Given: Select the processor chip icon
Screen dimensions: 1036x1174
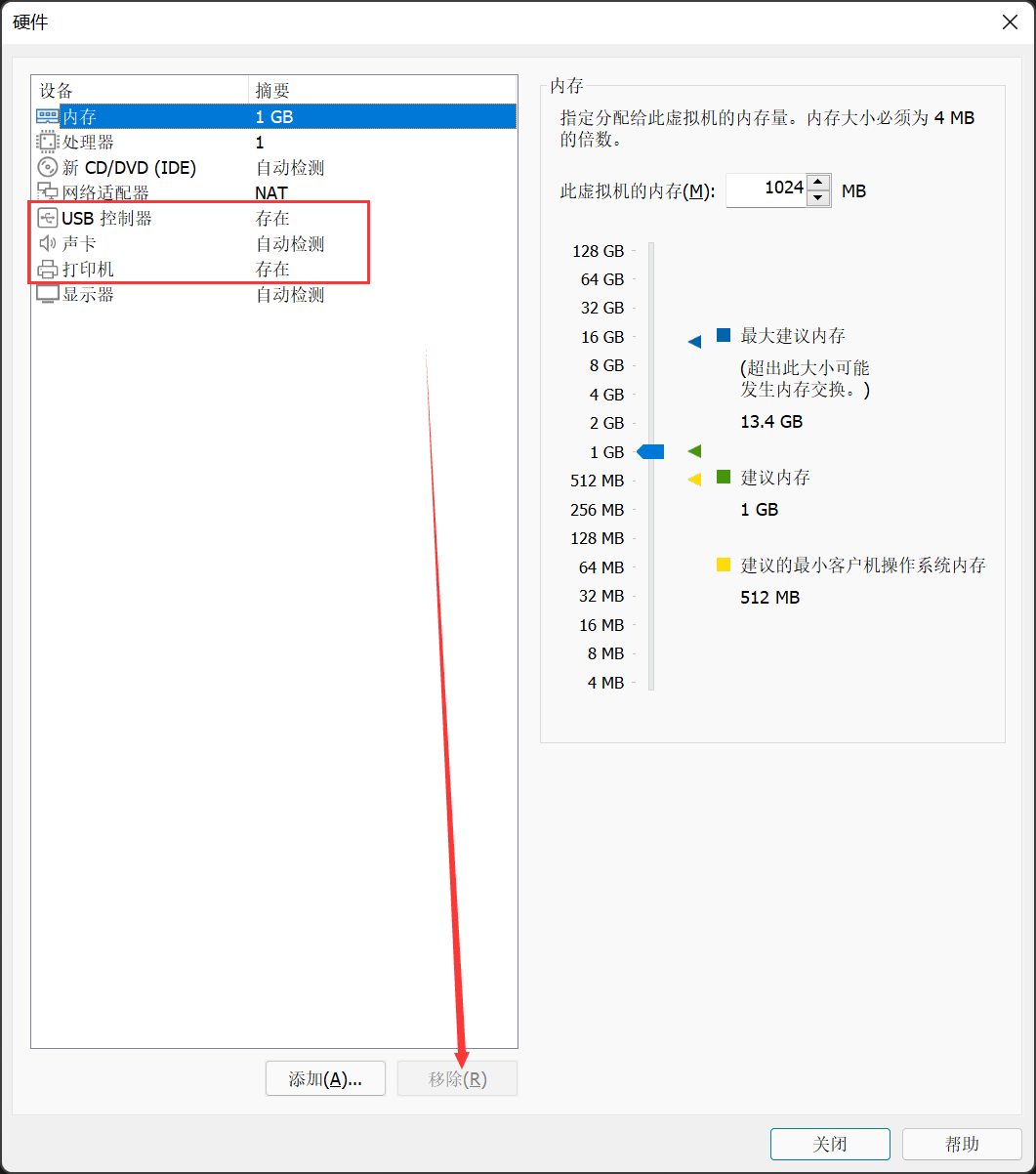Looking at the screenshot, I should point(47,142).
